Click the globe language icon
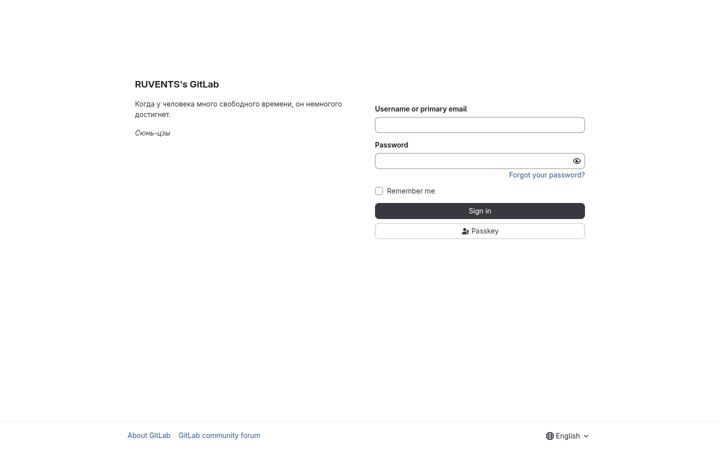720x450 pixels. pos(550,436)
